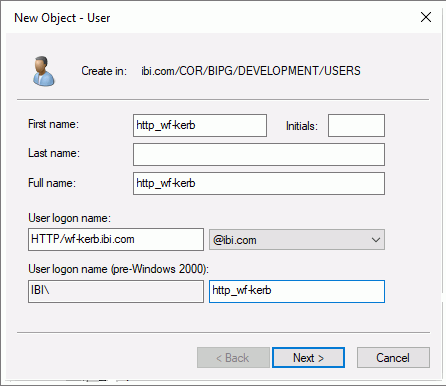Click the 'New Object - User' title text

click(x=62, y=18)
